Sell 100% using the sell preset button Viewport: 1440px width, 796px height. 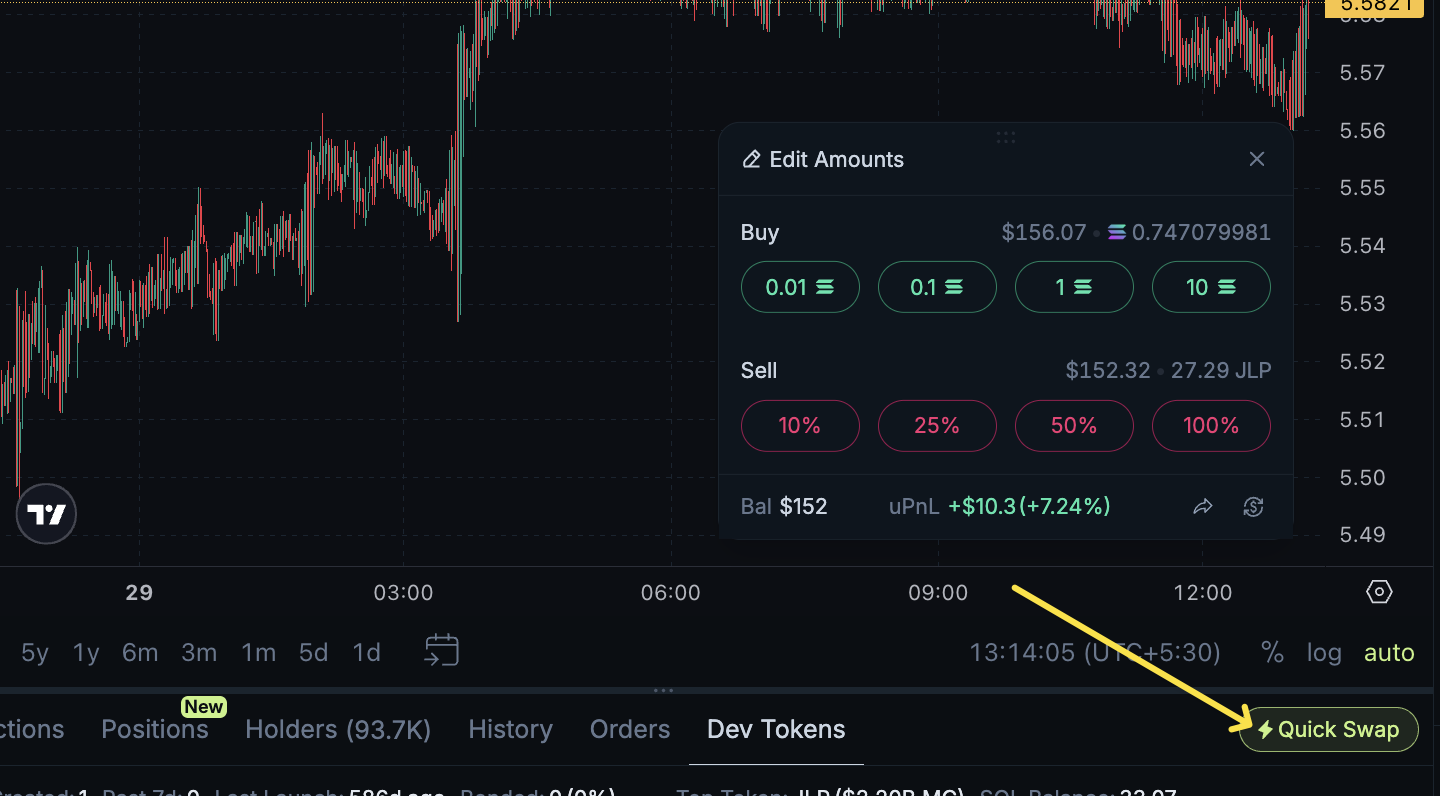1211,425
